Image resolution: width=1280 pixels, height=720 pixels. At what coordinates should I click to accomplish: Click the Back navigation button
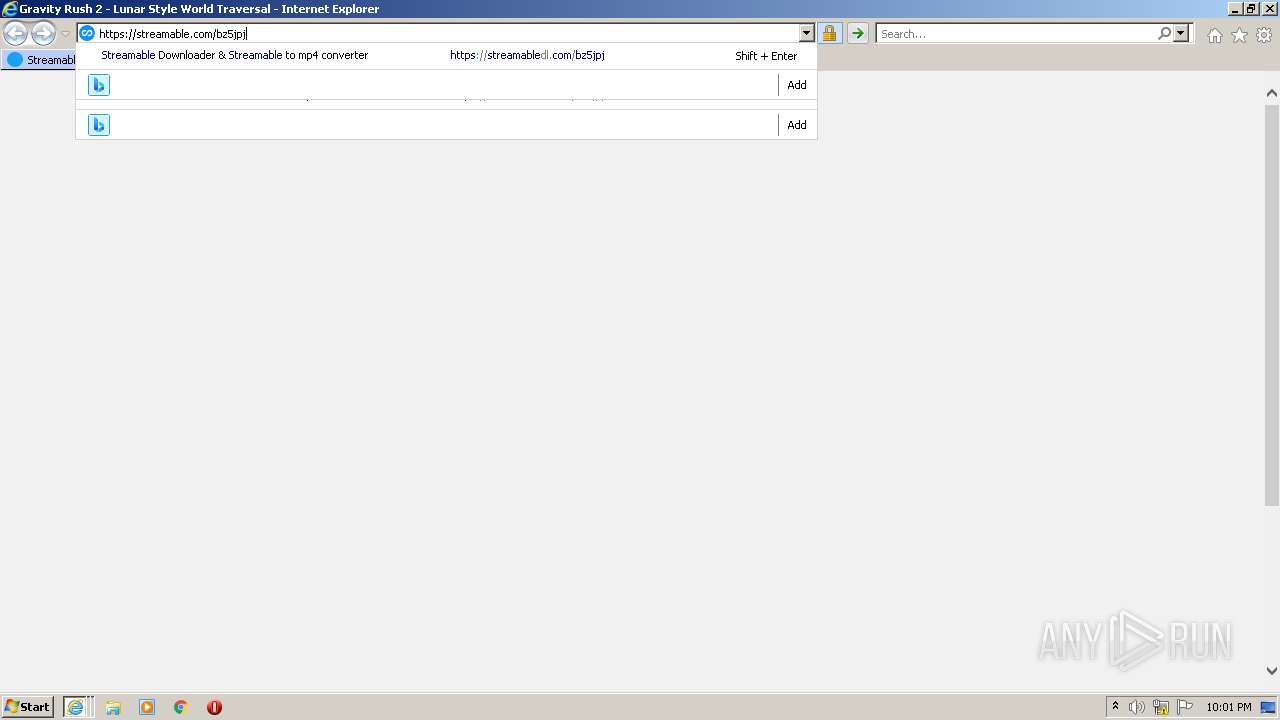(x=15, y=34)
